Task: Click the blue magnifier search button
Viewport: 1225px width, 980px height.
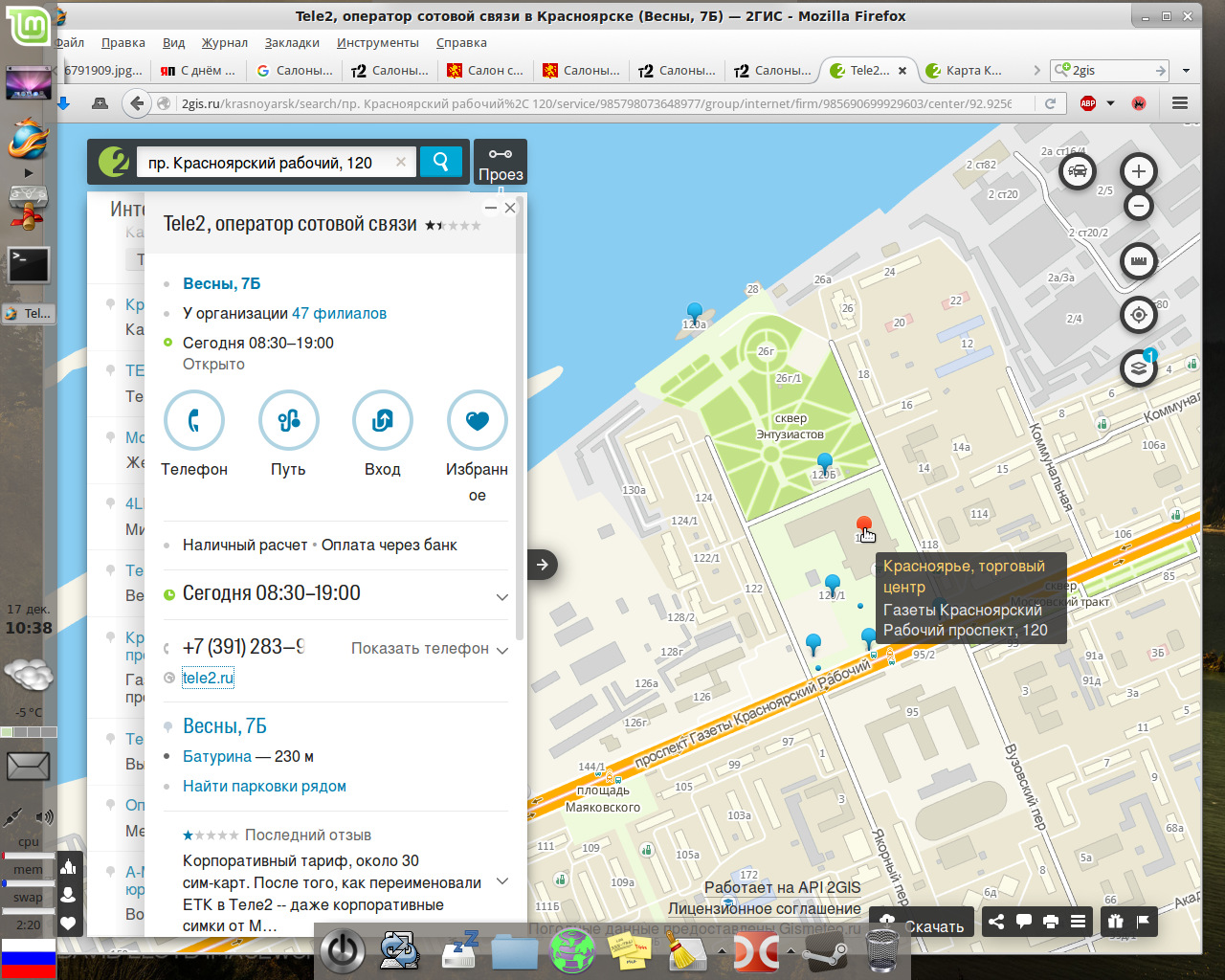Action: click(x=441, y=162)
